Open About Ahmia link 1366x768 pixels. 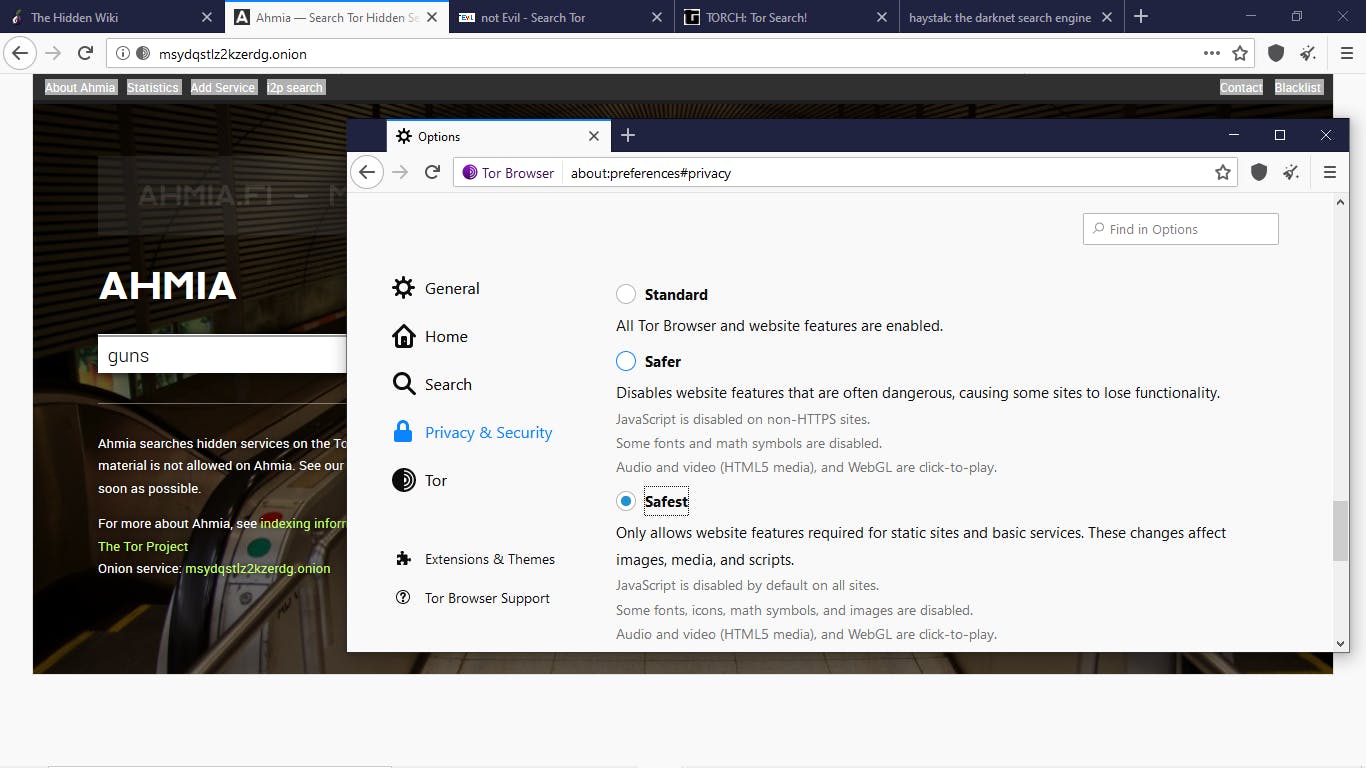[80, 88]
